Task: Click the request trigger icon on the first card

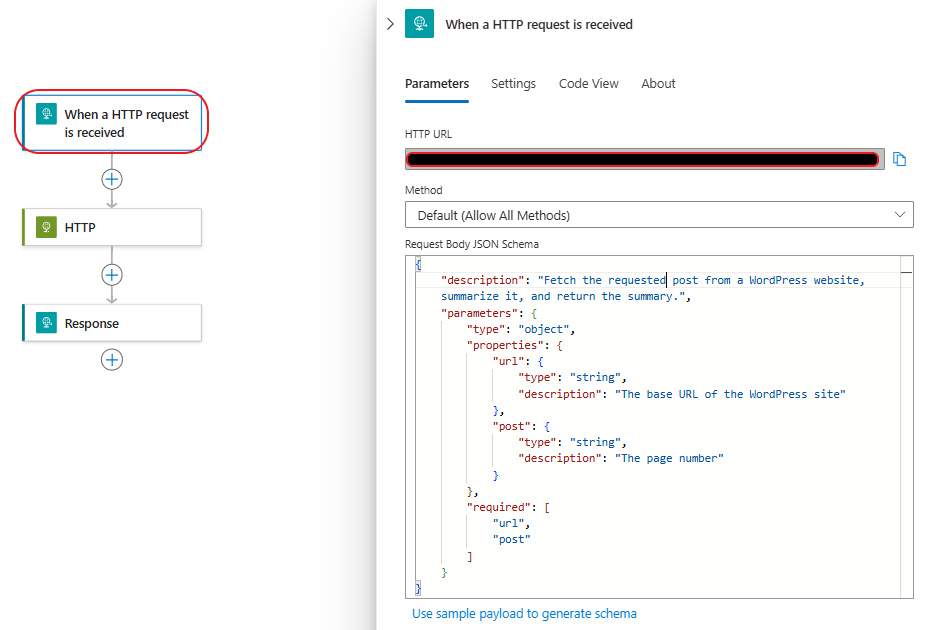Action: [46, 114]
